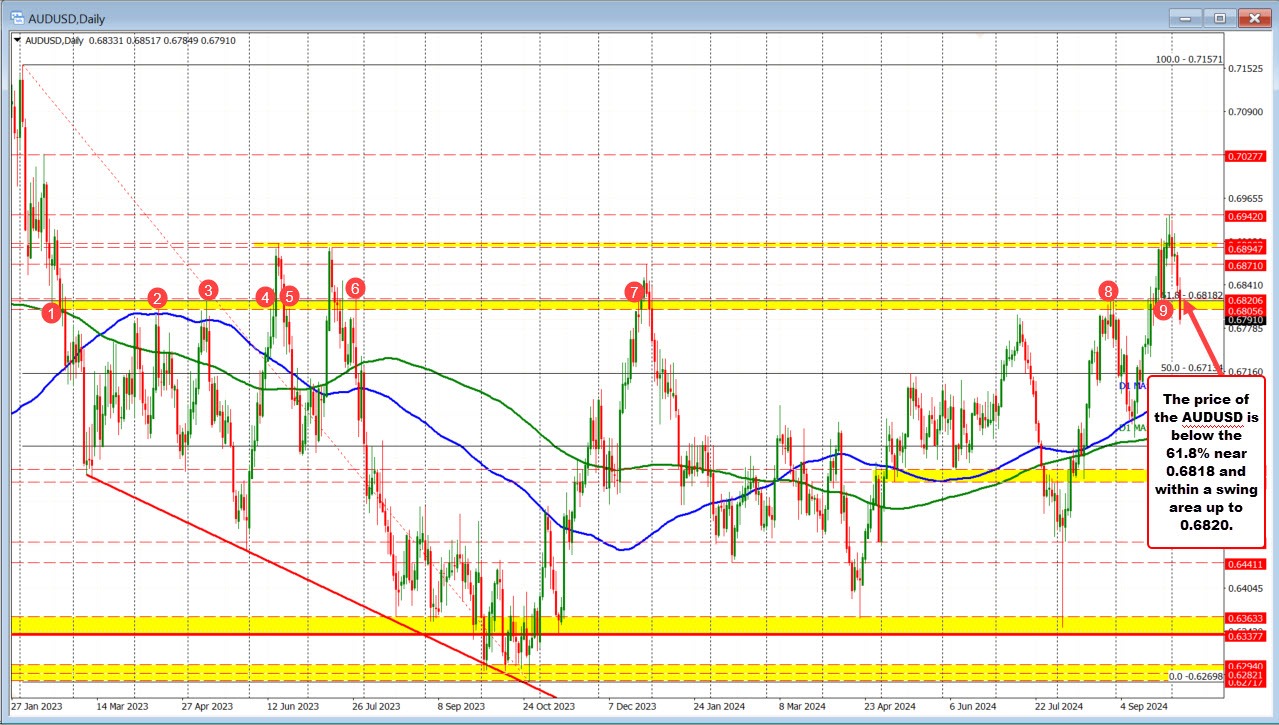Select marker 9 beside the red arrow
The image size is (1279, 725).
1163,310
